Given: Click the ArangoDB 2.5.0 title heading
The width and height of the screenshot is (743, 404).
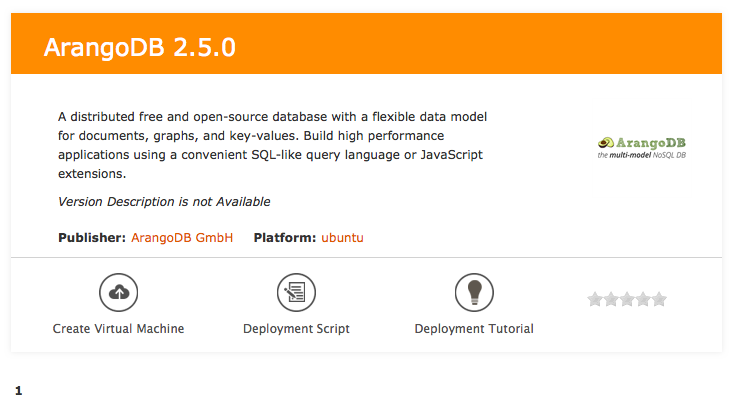Looking at the screenshot, I should point(140,48).
